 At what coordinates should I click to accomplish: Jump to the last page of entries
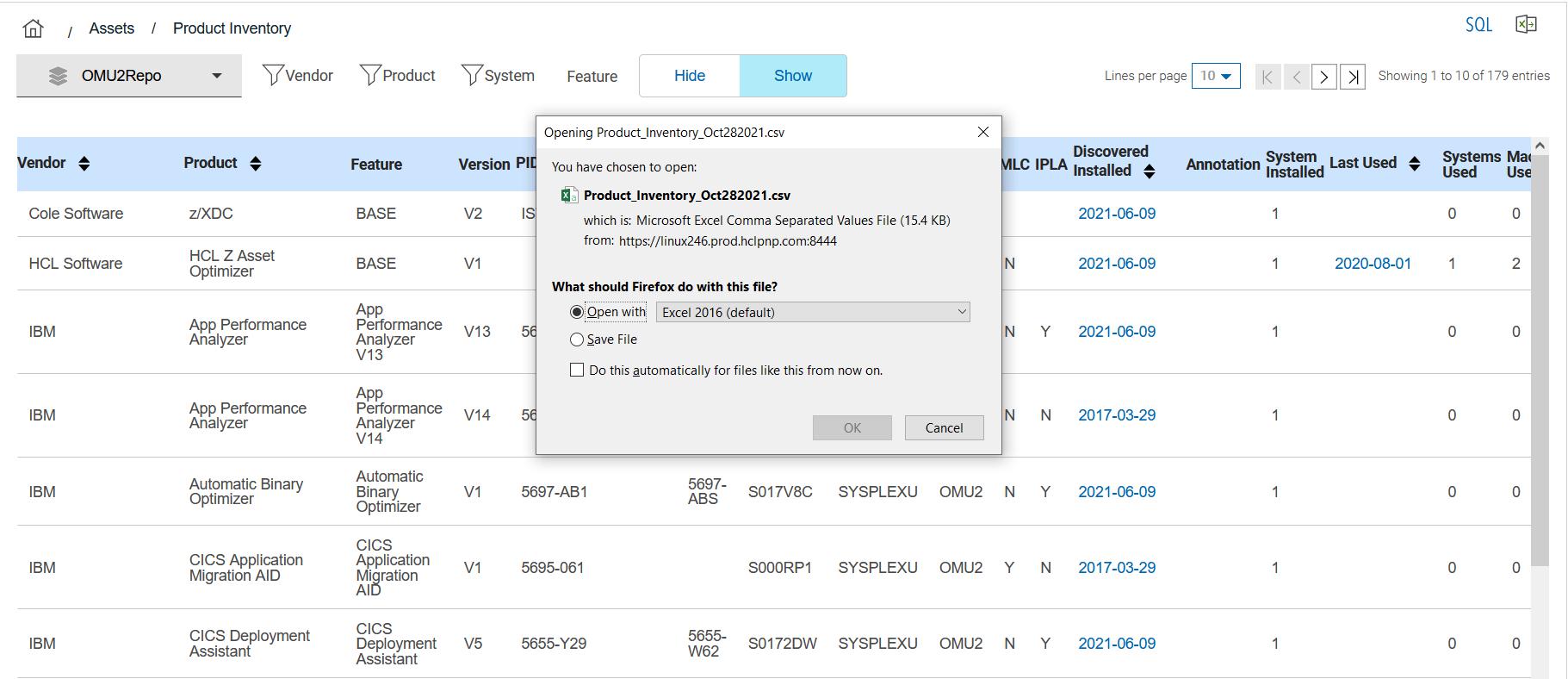click(x=1353, y=77)
